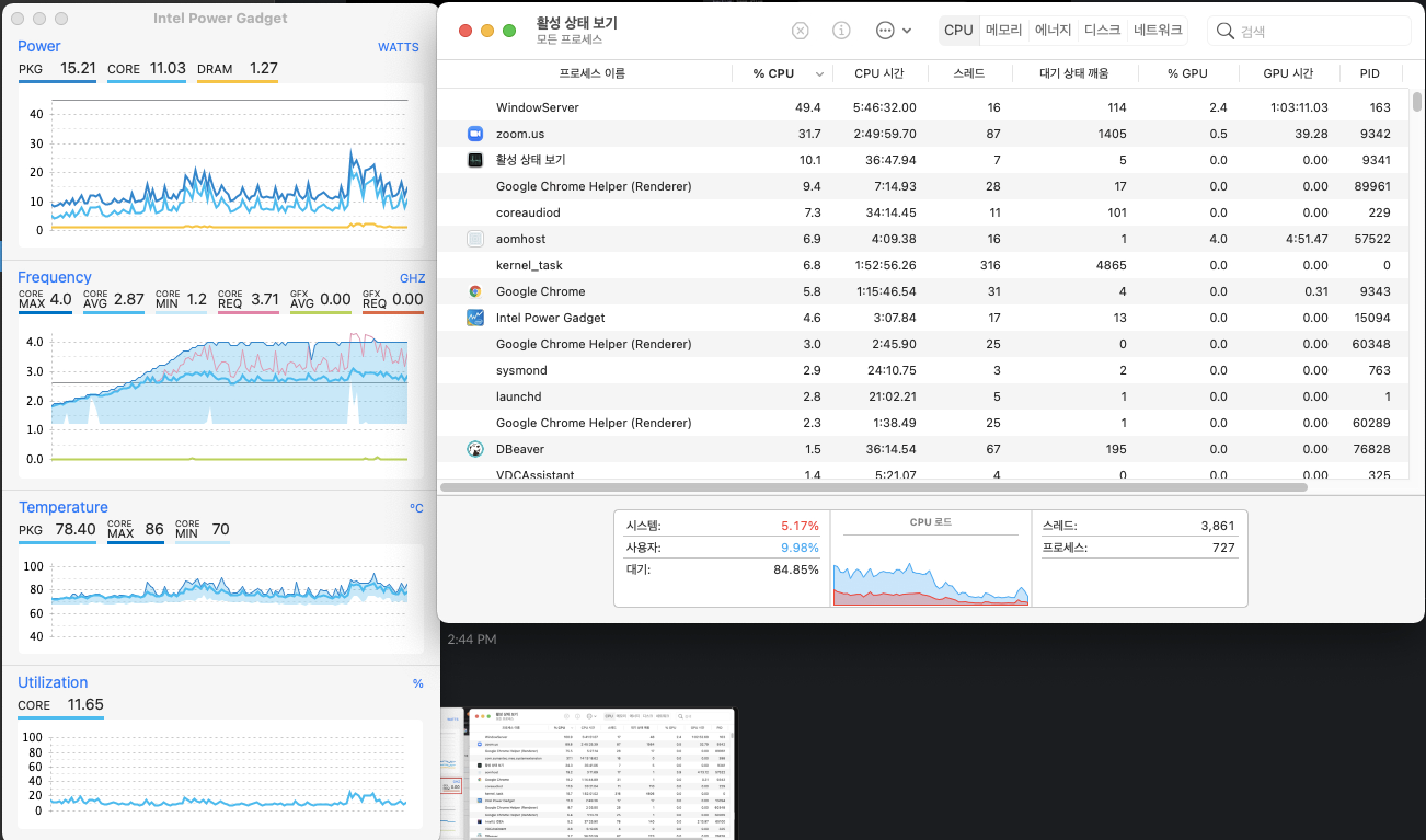Sort by 대기 상태 깨움 column header
The height and width of the screenshot is (840, 1426).
click(1074, 73)
